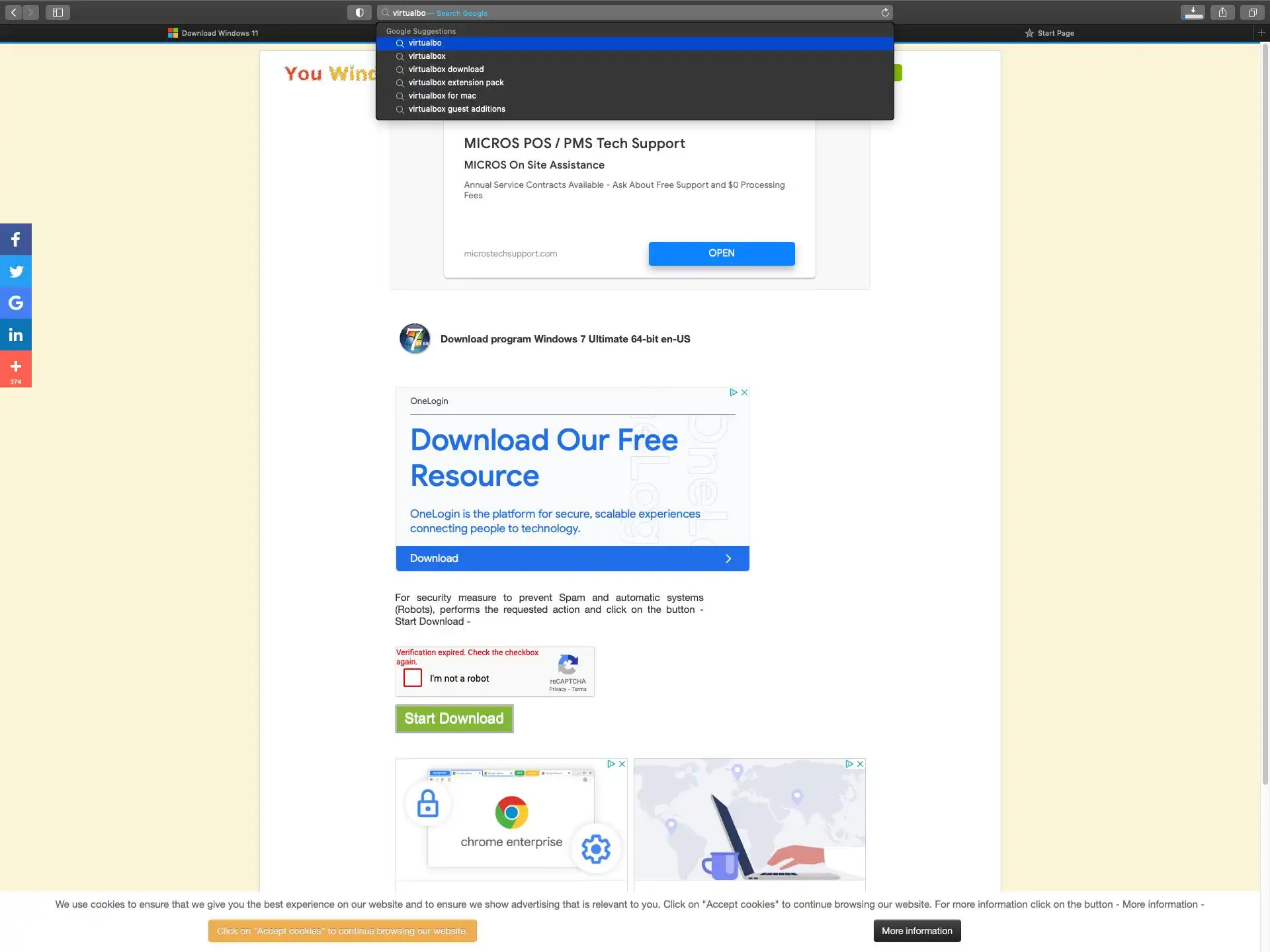Select 'virtualbox download' suggestion
Screen dimensions: 1270x952
tap(446, 69)
